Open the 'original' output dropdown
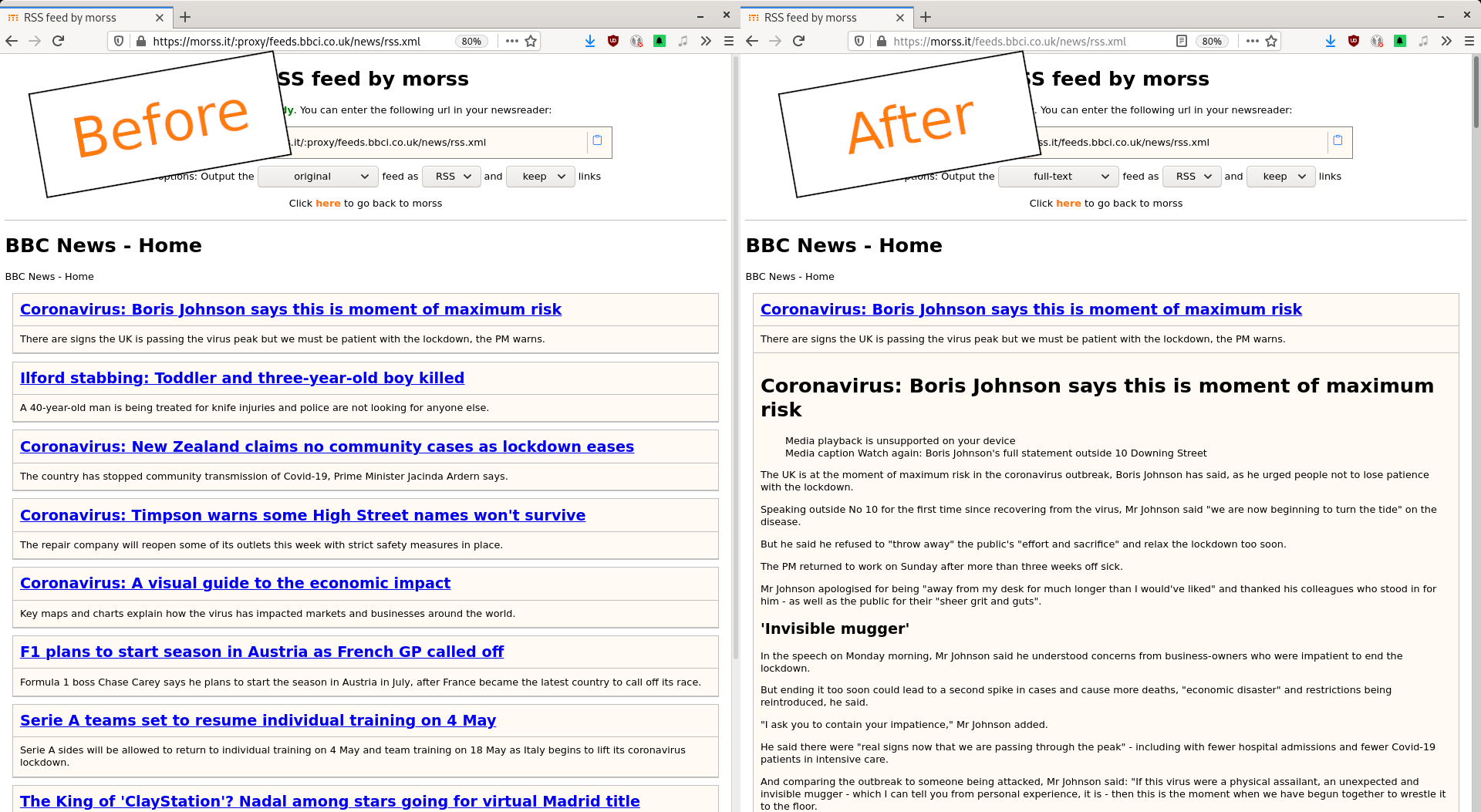The height and width of the screenshot is (812, 1481). (317, 177)
